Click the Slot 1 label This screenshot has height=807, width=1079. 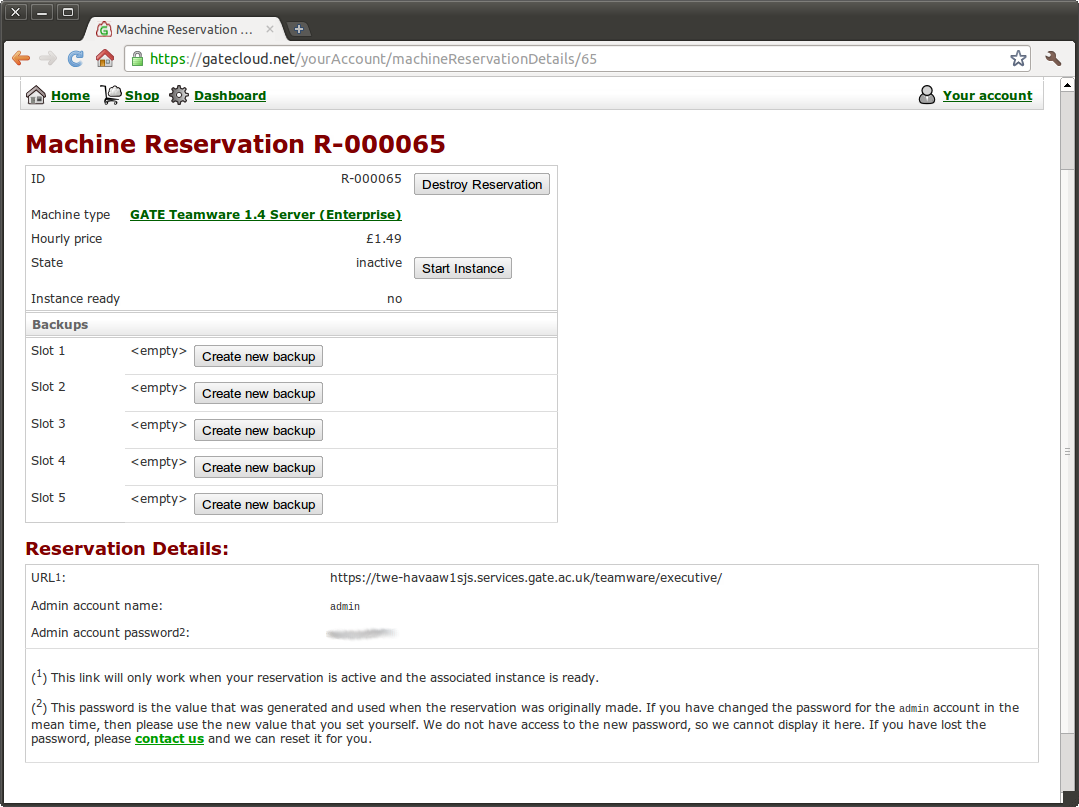[x=48, y=351]
